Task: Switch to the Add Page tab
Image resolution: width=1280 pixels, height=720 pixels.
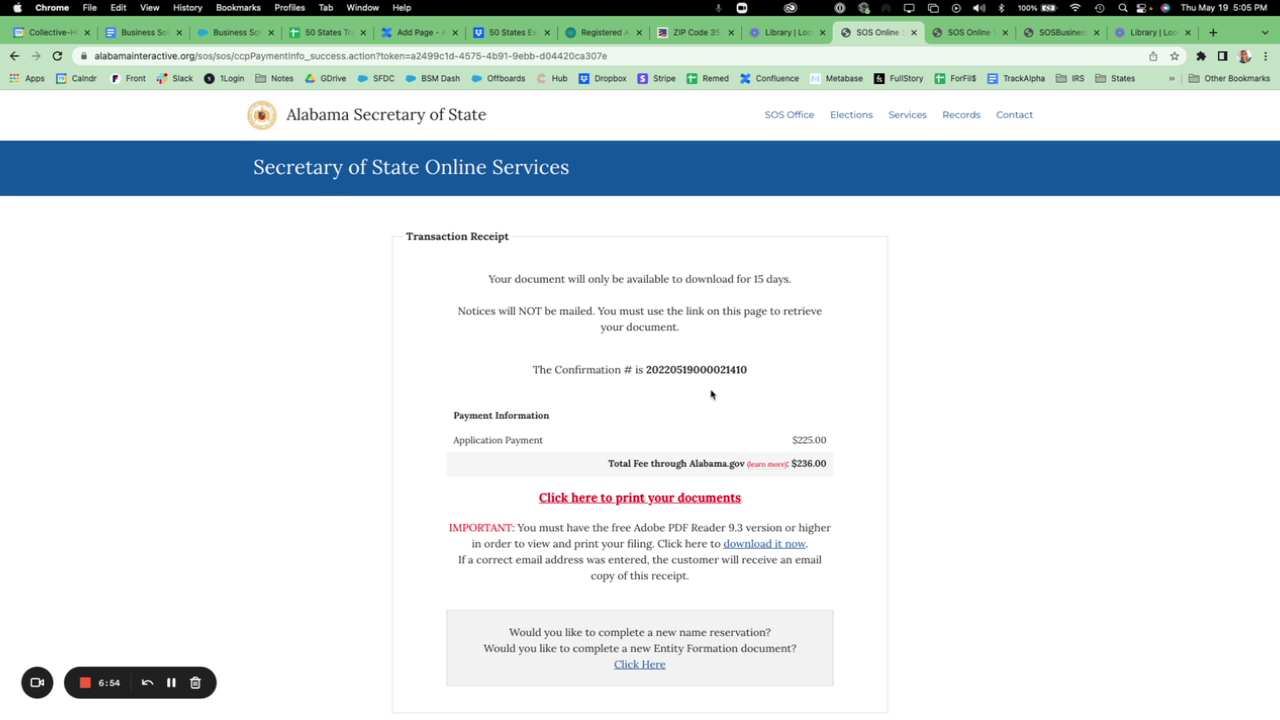Action: point(420,32)
